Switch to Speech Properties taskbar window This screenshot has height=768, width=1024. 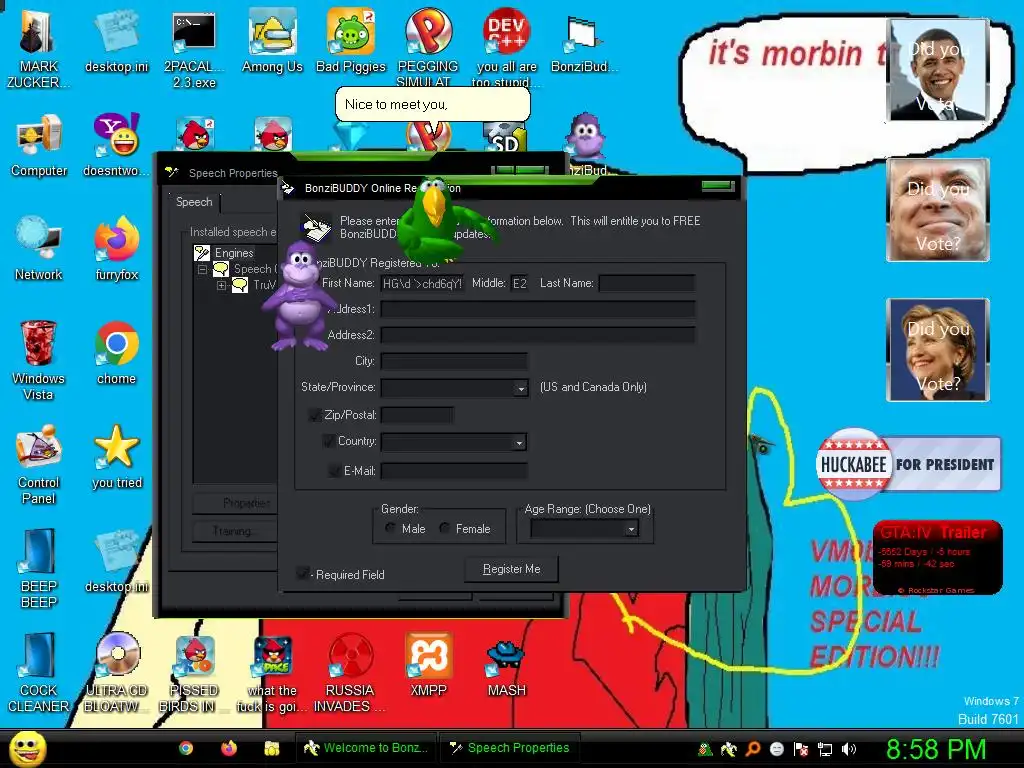coord(509,748)
